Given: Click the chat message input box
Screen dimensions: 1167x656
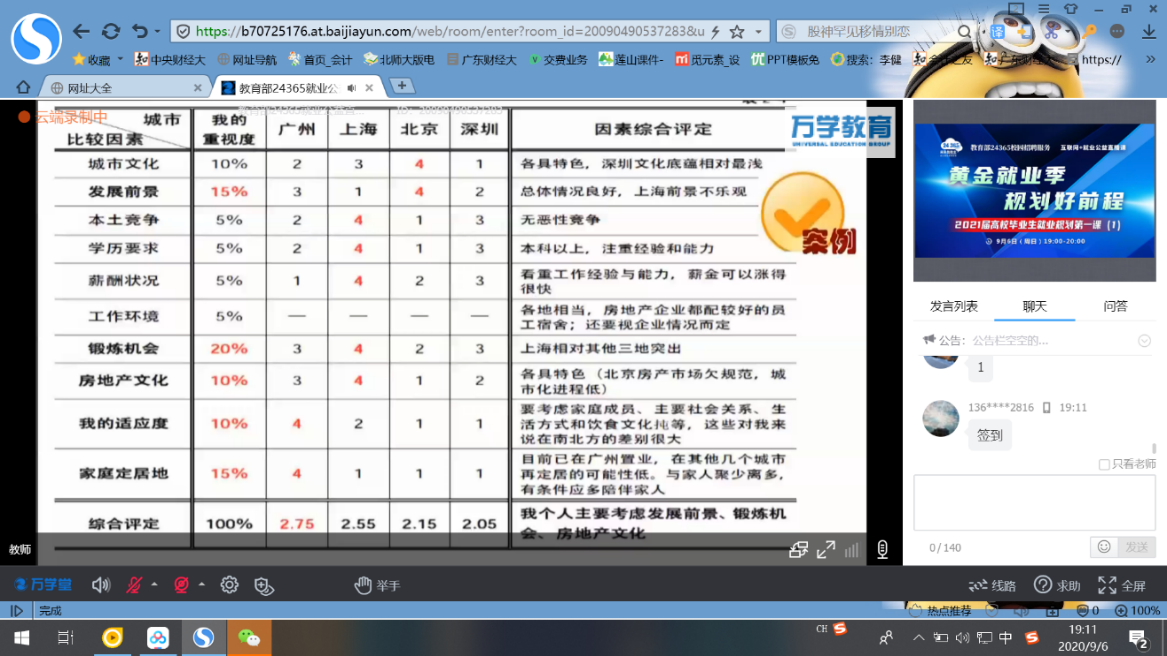Looking at the screenshot, I should pos(1035,503).
